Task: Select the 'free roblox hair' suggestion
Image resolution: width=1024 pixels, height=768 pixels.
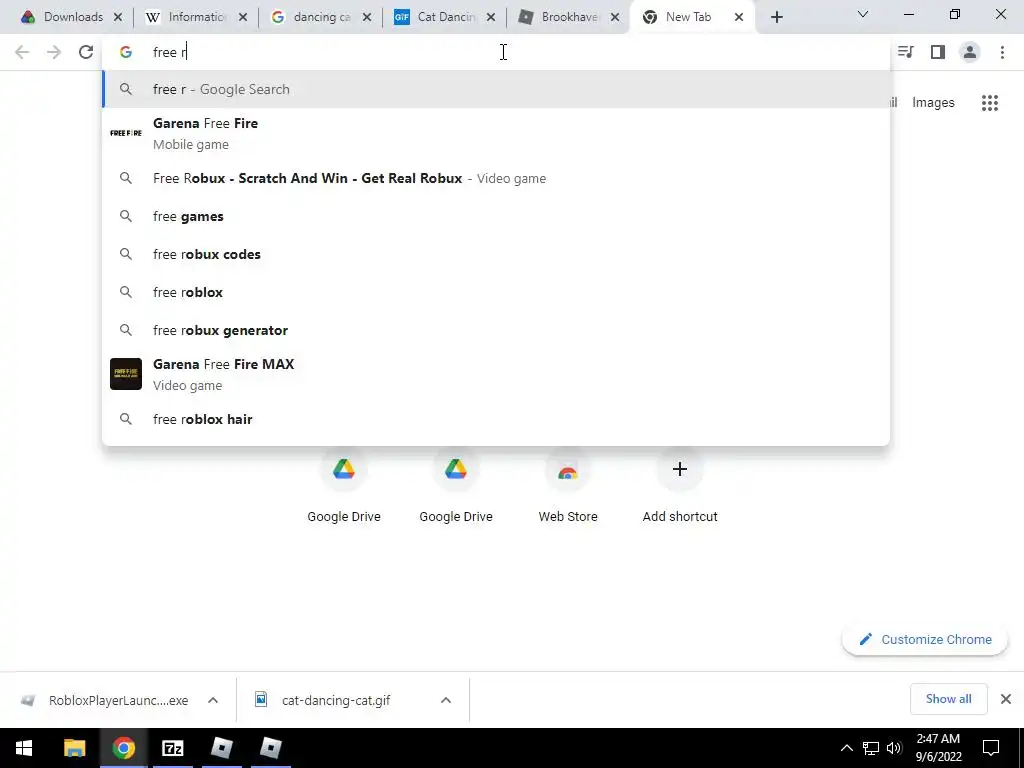Action: [x=496, y=419]
